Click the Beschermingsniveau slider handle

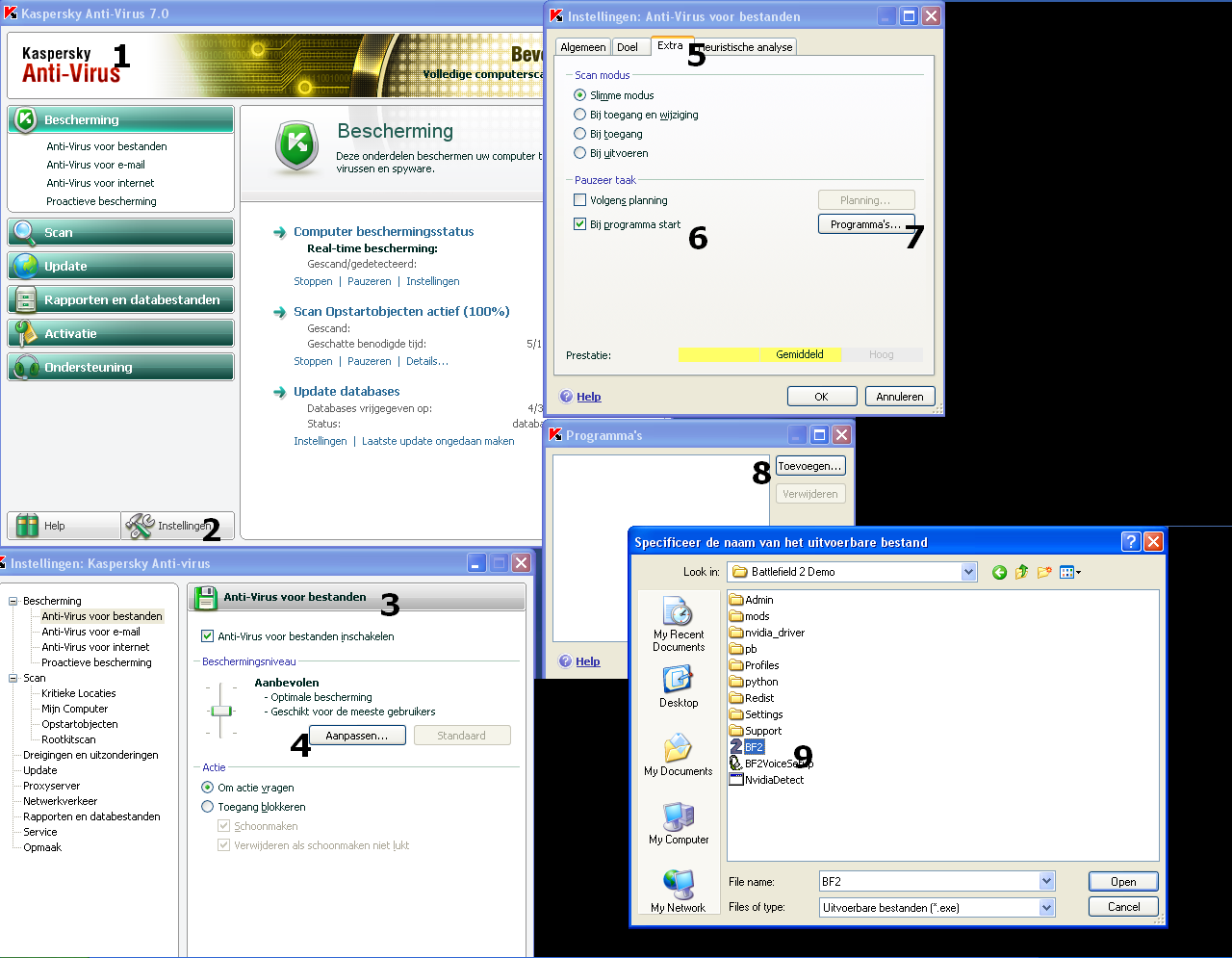(x=221, y=711)
